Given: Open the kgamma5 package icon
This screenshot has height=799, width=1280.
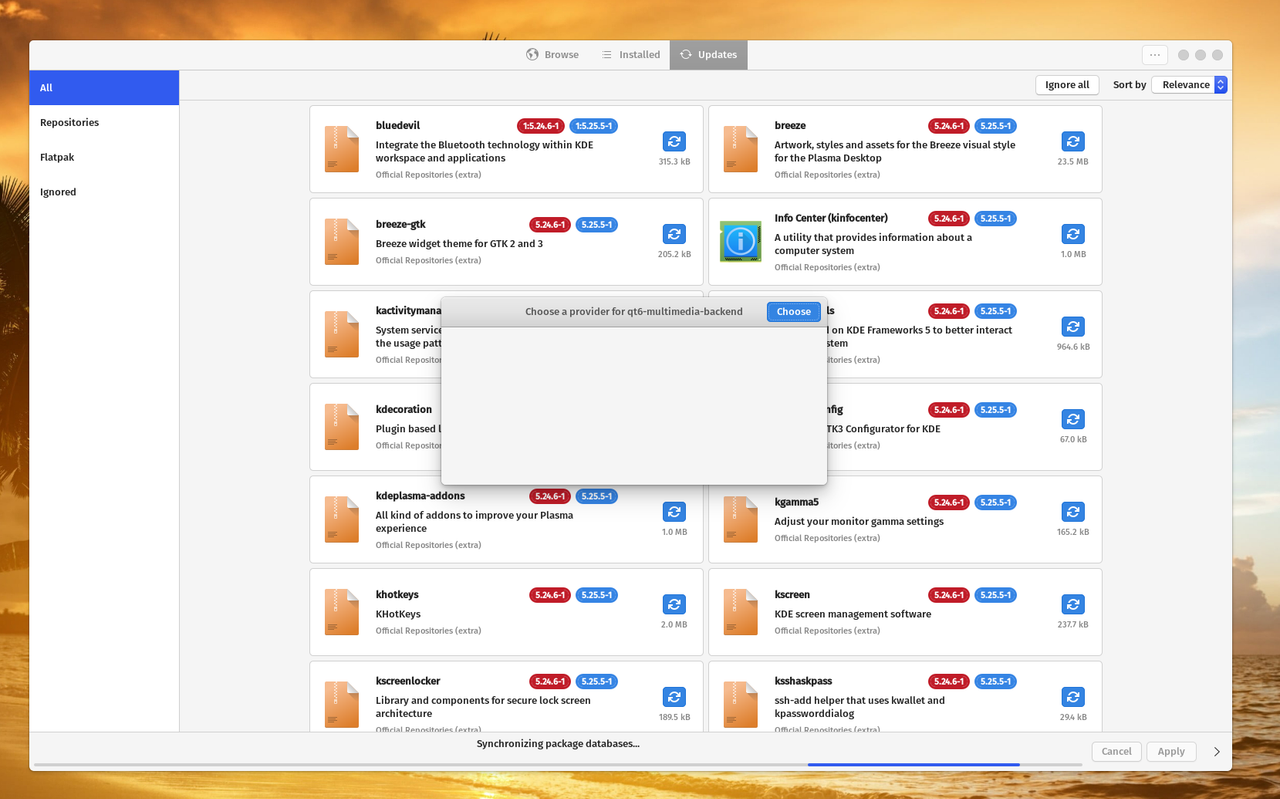Looking at the screenshot, I should click(x=741, y=519).
